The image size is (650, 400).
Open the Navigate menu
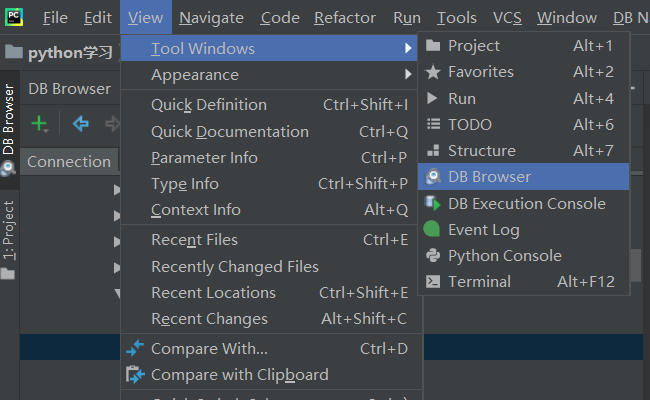point(211,18)
